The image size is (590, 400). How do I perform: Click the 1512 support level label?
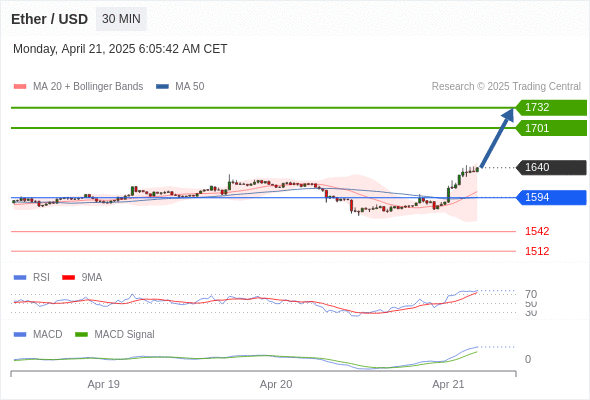(x=537, y=251)
